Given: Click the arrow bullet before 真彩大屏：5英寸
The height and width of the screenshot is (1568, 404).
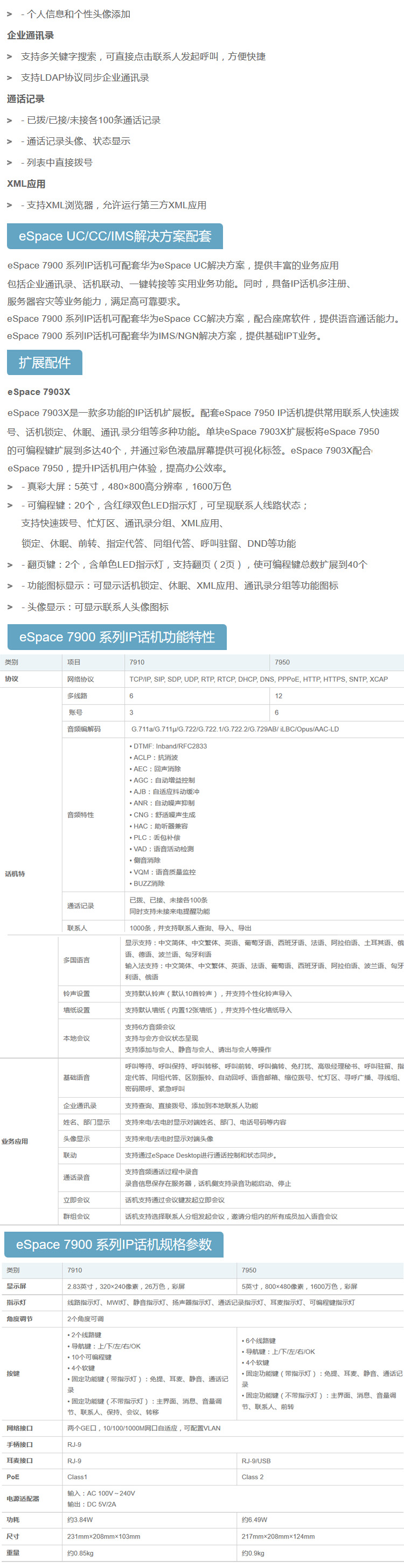Looking at the screenshot, I should click(x=9, y=487).
